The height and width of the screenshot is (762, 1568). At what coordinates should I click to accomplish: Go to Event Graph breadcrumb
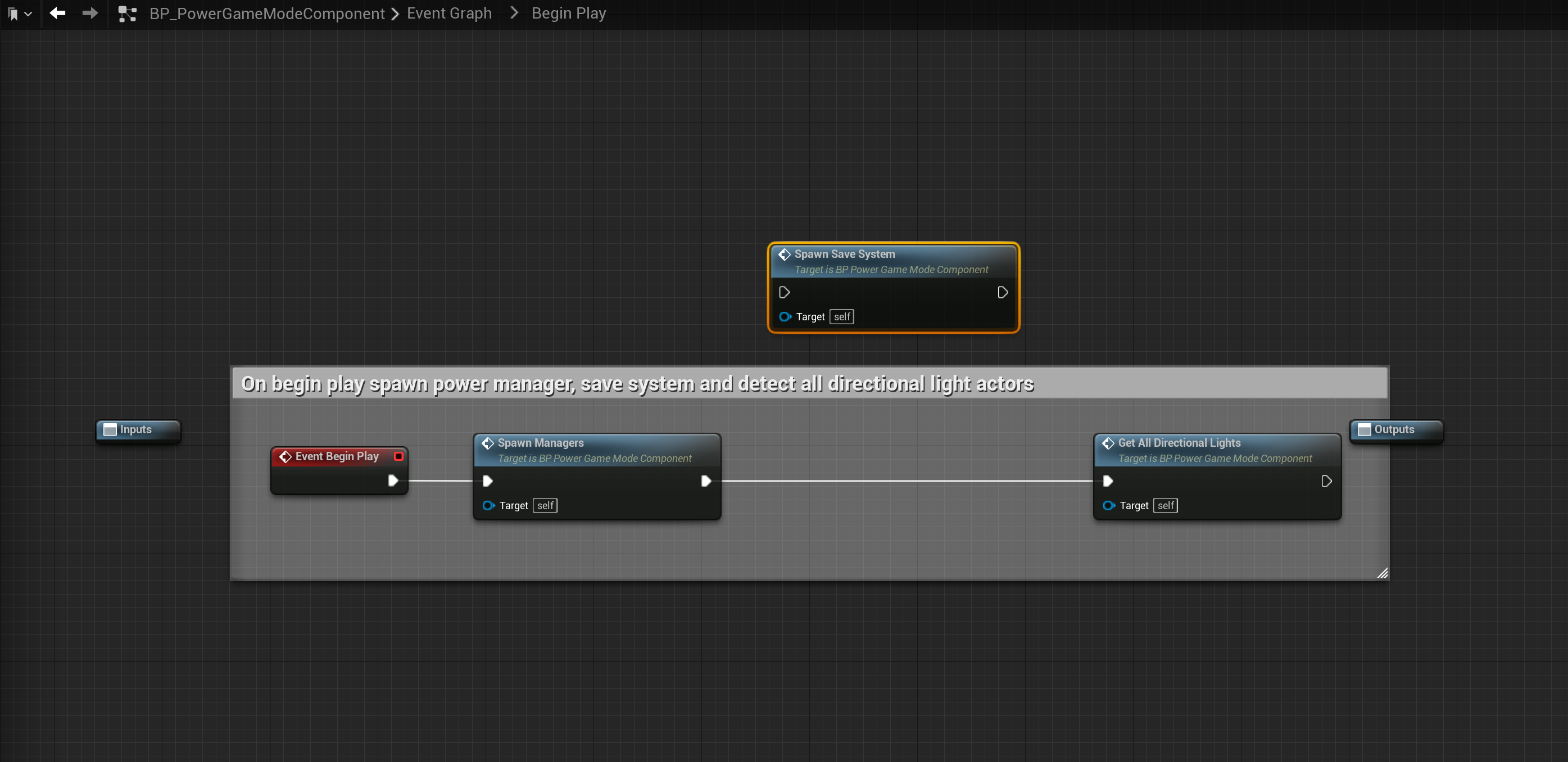(x=448, y=13)
